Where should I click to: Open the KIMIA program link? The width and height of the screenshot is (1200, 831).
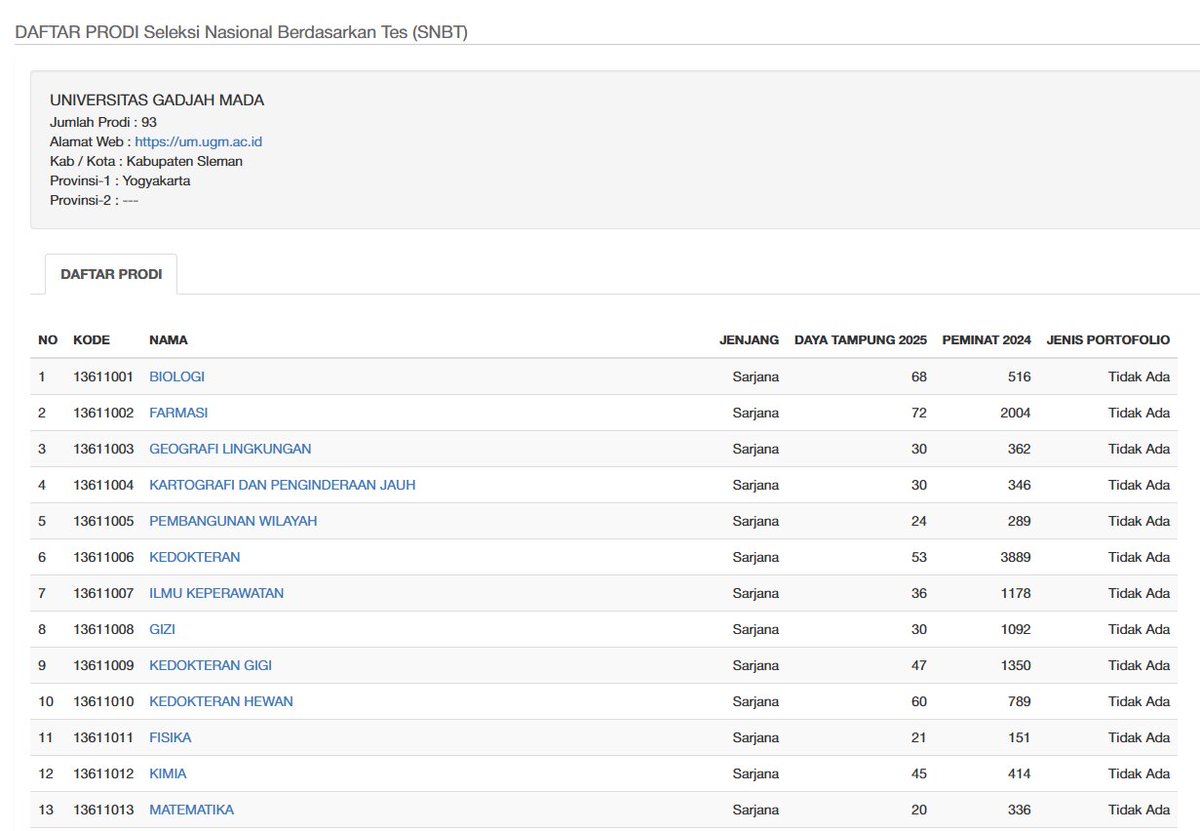168,773
